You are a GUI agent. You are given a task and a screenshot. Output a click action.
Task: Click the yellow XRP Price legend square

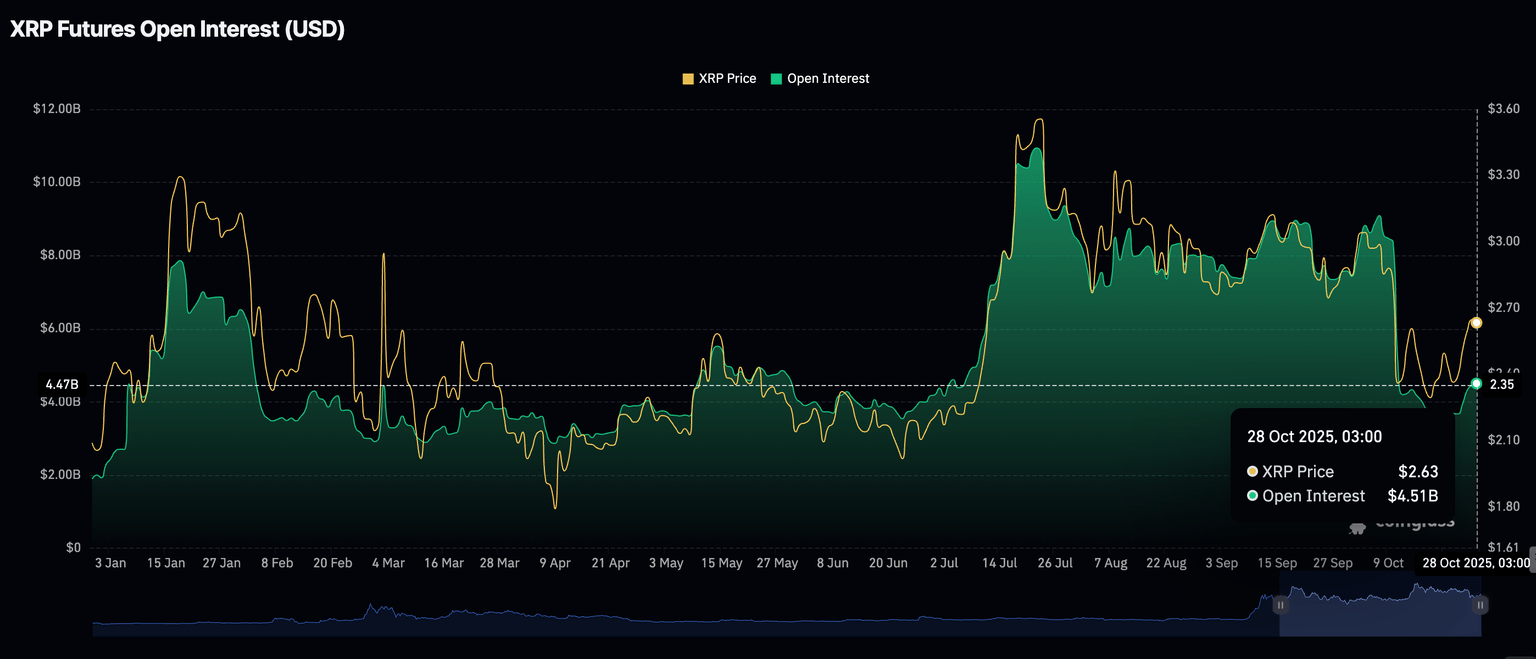(687, 79)
